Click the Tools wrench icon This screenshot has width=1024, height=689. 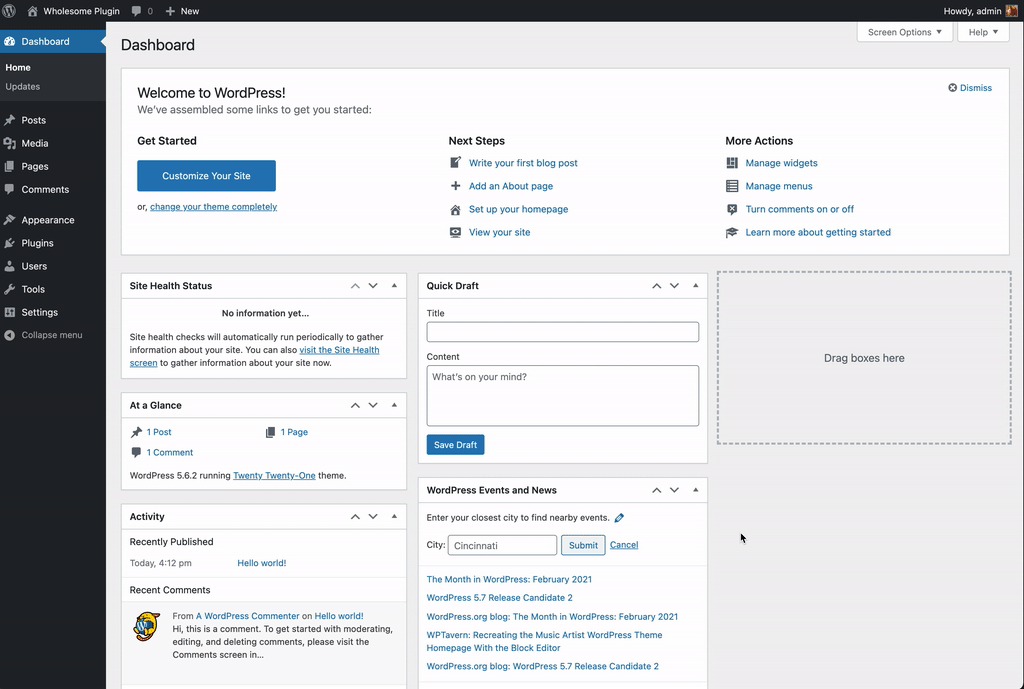coord(10,289)
